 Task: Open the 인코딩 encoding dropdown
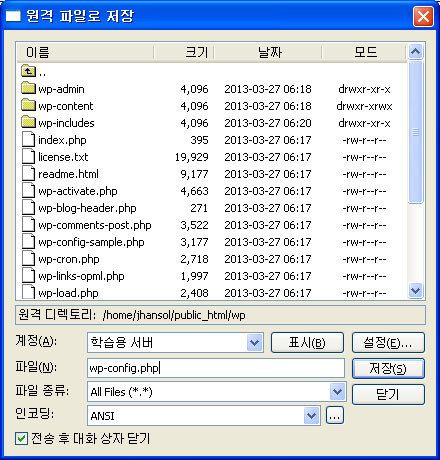[x=311, y=415]
